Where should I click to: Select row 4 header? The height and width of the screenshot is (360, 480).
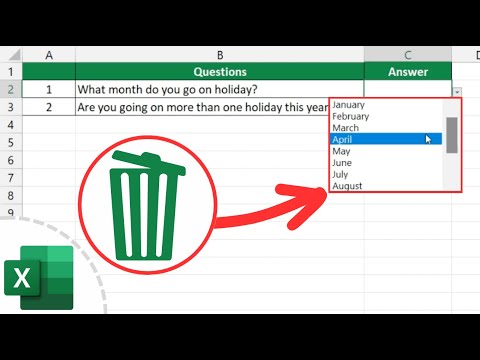coord(11,125)
